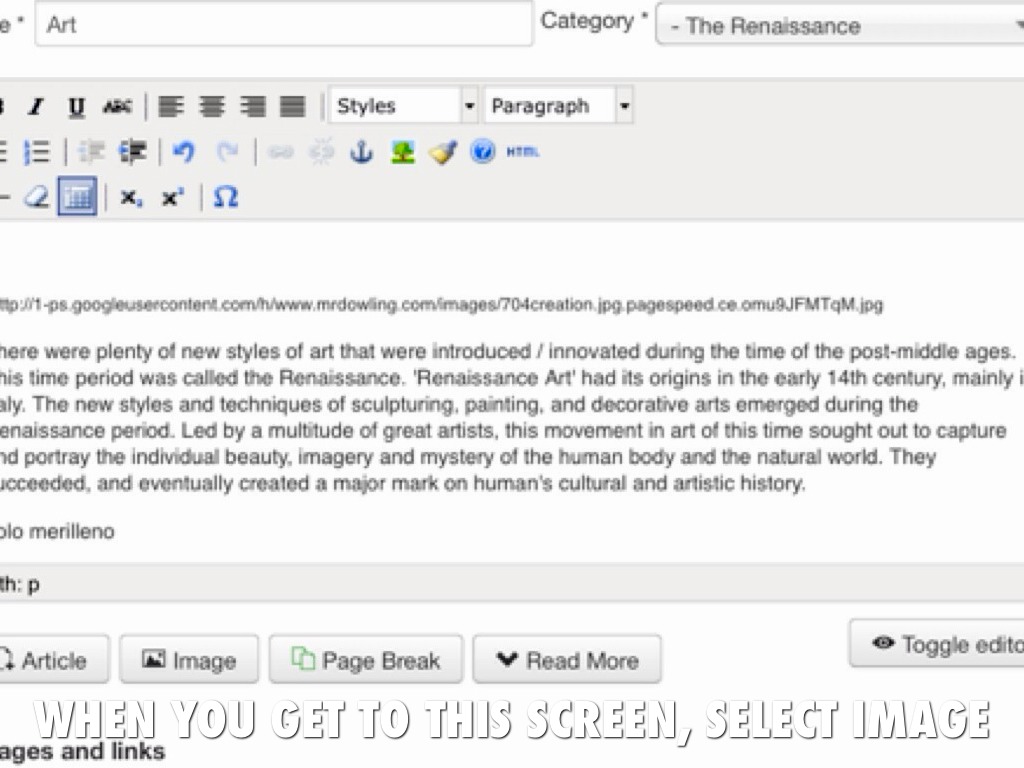The height and width of the screenshot is (768, 1024).
Task: Center align the text
Action: click(212, 106)
